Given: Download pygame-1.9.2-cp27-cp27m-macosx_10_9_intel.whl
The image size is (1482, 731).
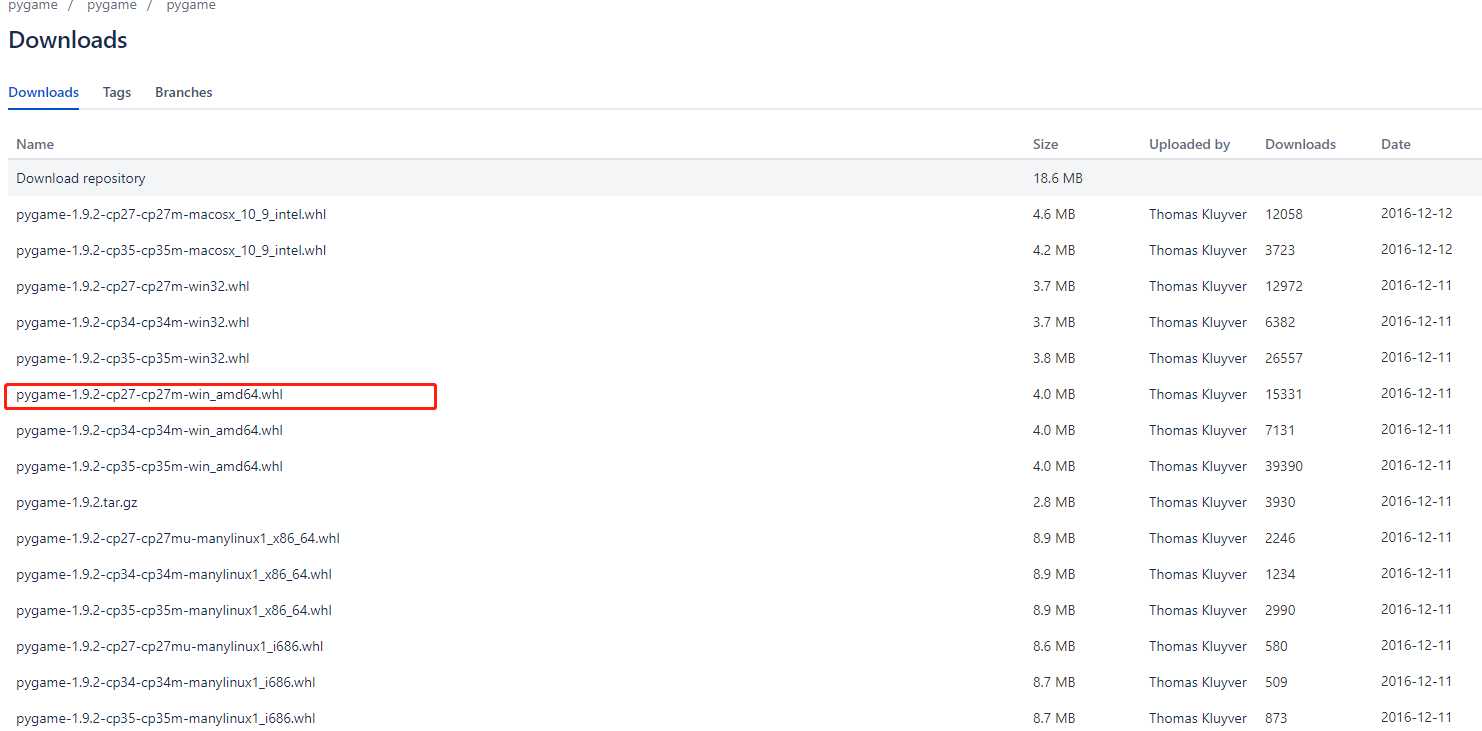Looking at the screenshot, I should (171, 214).
